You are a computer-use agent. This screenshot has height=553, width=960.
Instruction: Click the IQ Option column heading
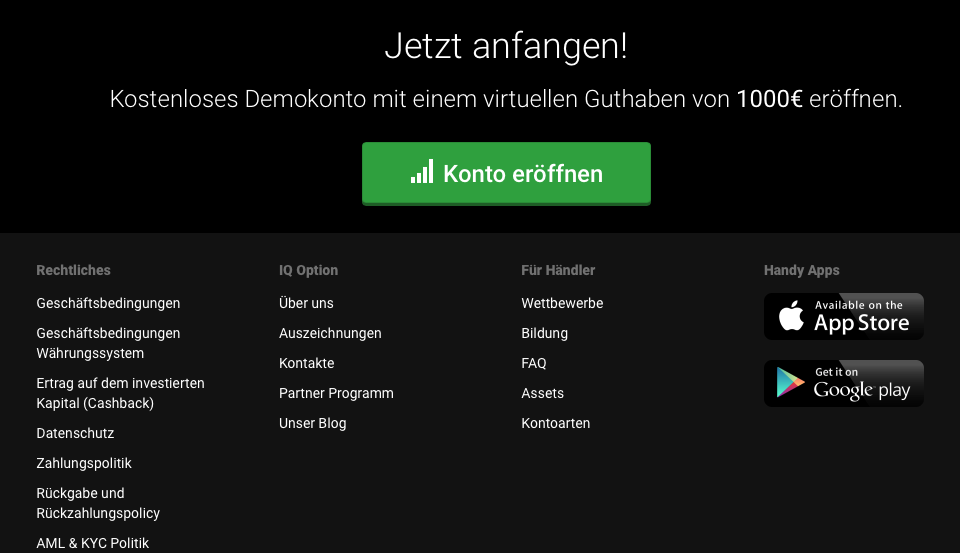click(x=309, y=270)
